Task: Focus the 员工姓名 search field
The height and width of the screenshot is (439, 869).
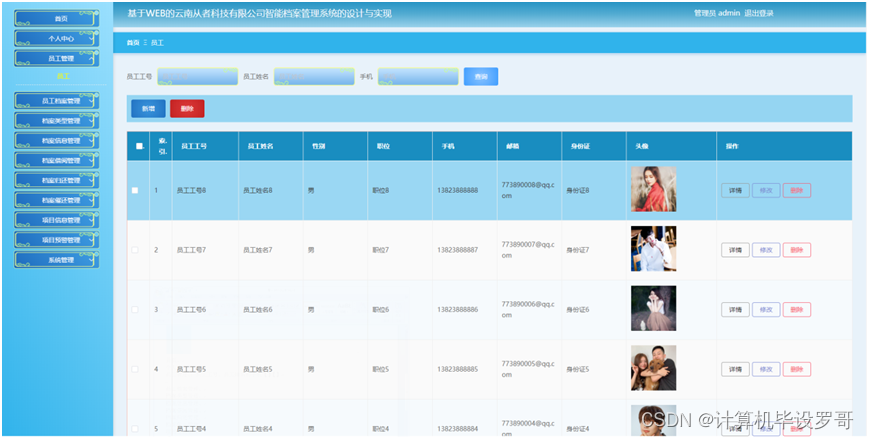Action: pos(314,76)
